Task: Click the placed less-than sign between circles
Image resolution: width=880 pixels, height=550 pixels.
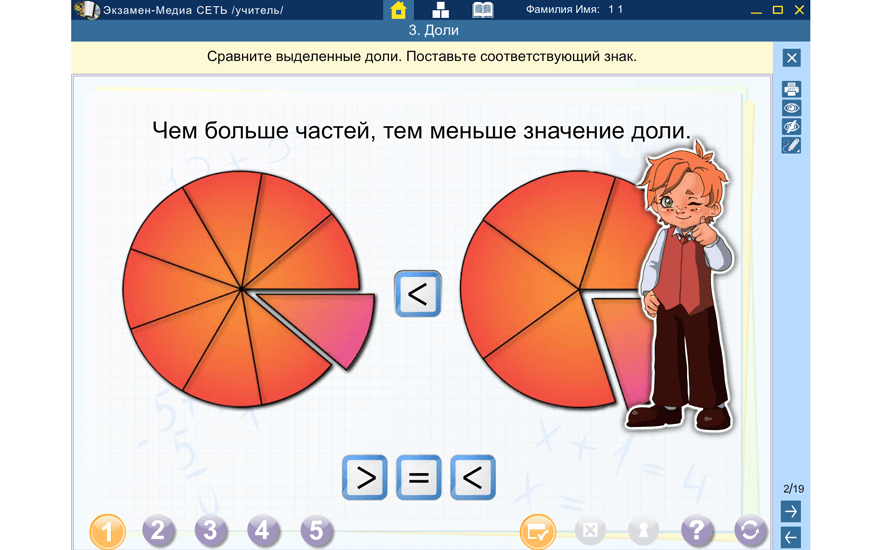Action: [418, 294]
